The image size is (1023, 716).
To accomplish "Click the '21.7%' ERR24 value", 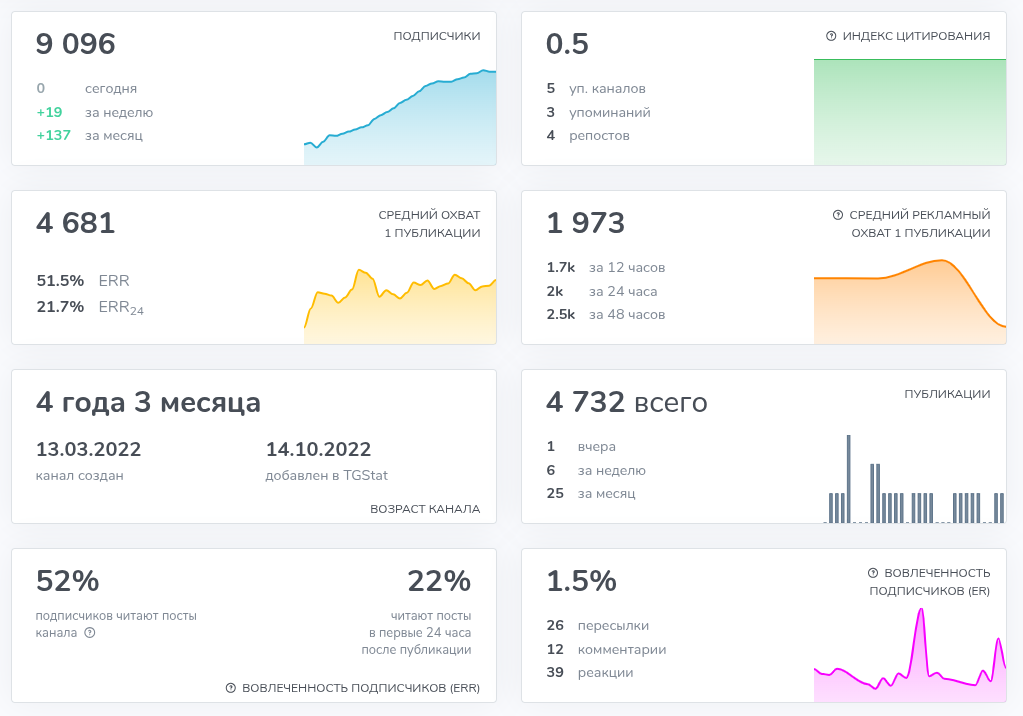I will tap(60, 307).
